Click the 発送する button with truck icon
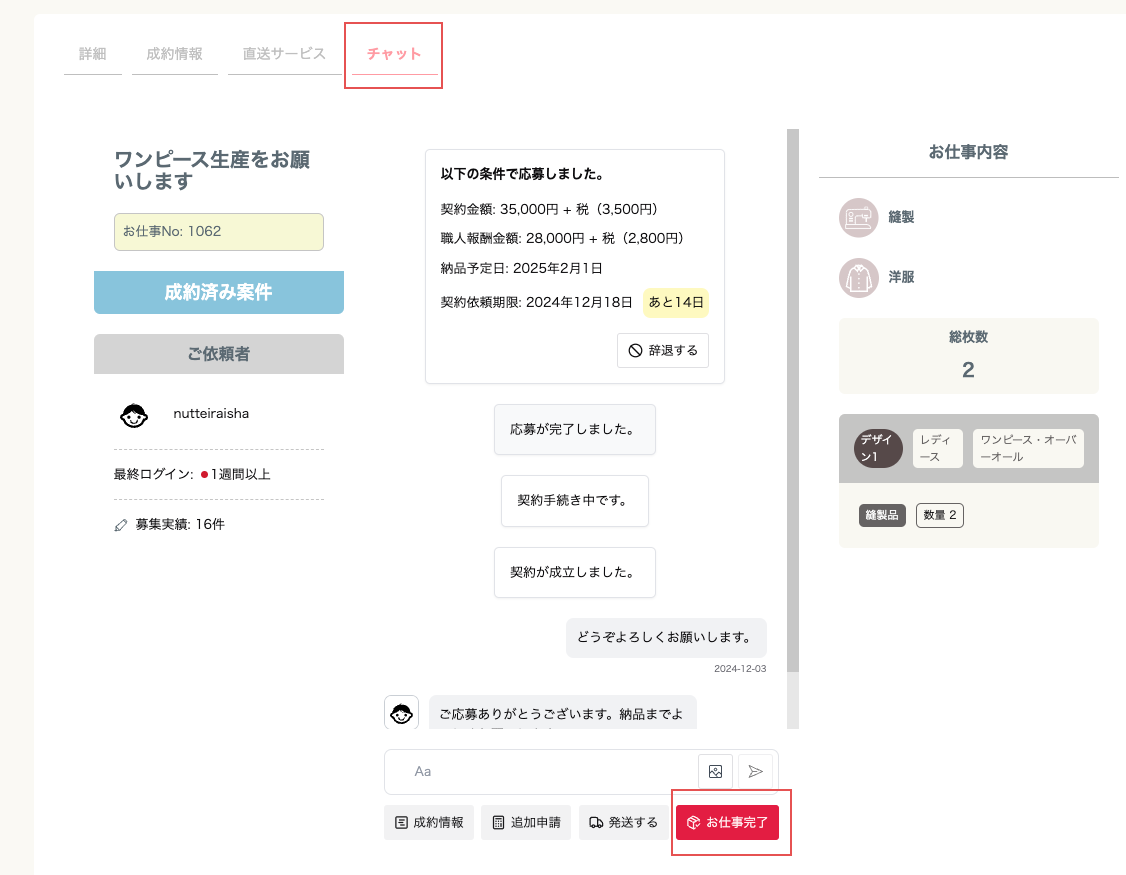The width and height of the screenshot is (1126, 875). tap(623, 823)
